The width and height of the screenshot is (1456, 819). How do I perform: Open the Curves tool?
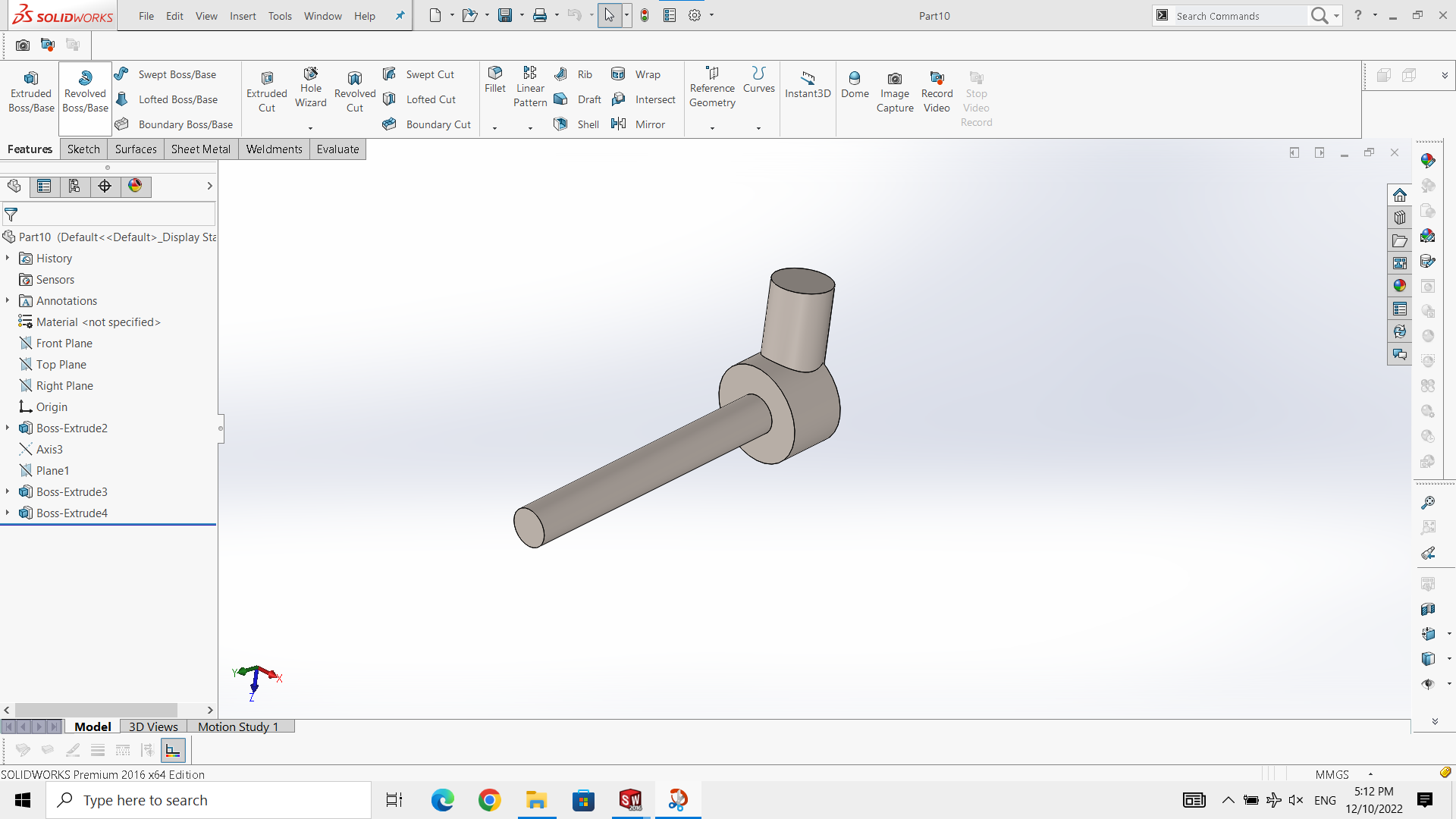tap(758, 80)
